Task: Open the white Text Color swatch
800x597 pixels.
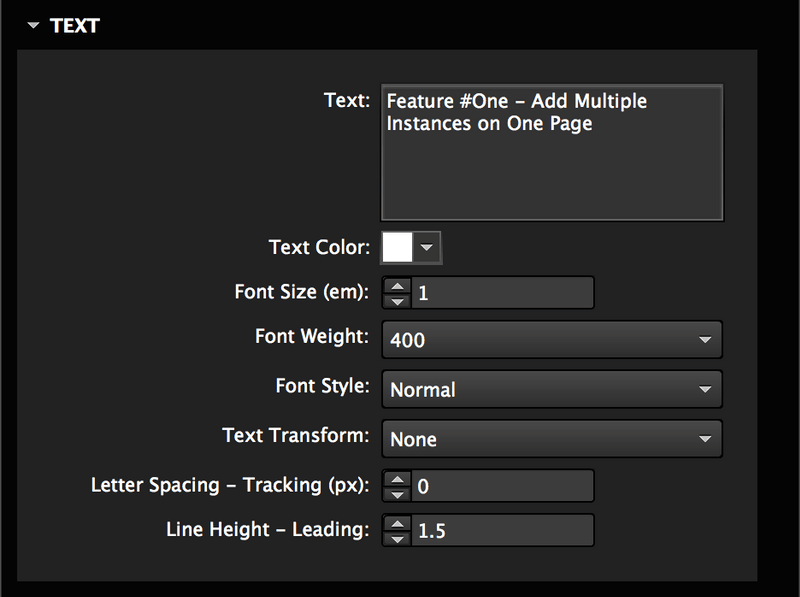Action: point(397,247)
